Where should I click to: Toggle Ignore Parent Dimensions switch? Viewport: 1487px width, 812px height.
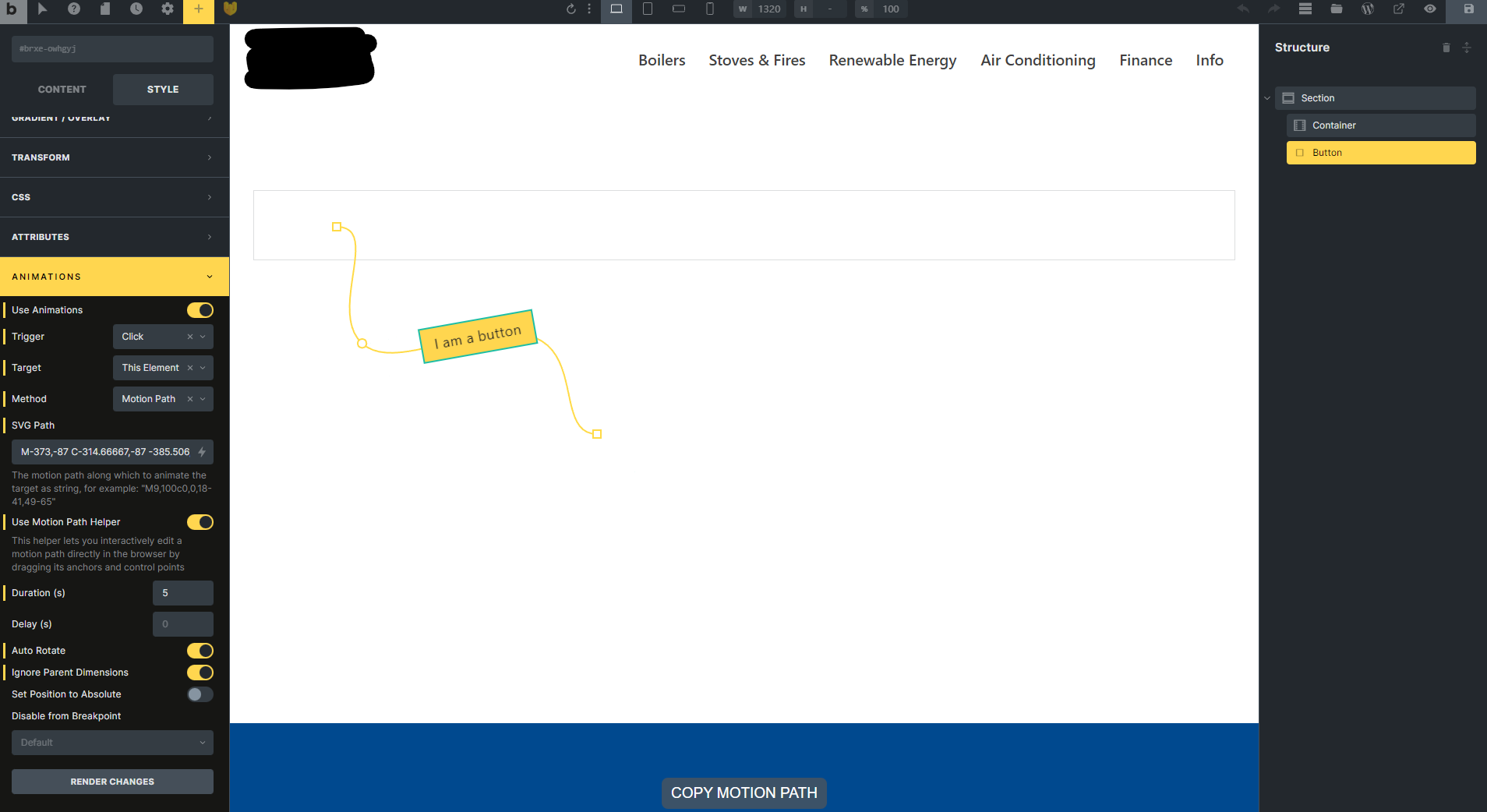pos(200,673)
